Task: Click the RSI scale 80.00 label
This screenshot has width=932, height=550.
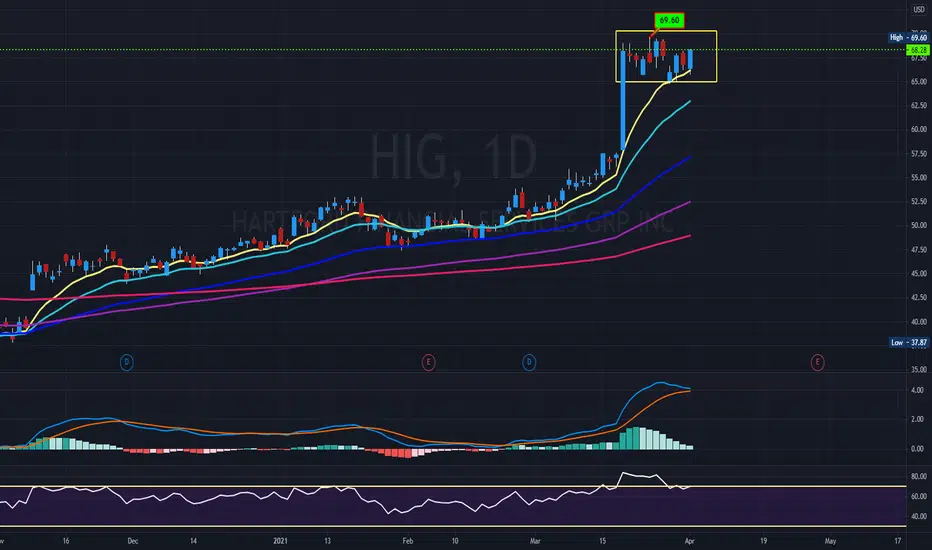Action: [918, 476]
